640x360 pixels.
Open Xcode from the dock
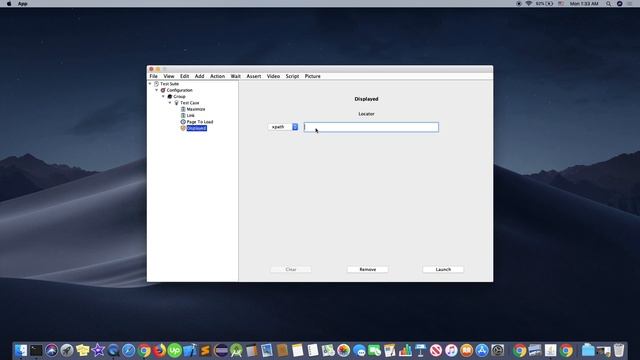(190, 350)
